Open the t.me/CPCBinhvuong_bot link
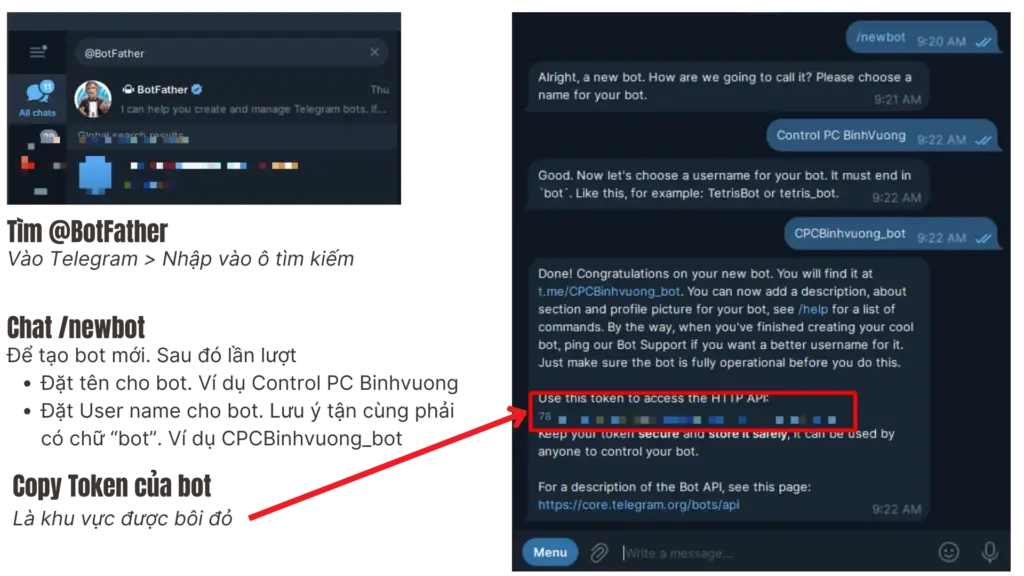 click(x=609, y=291)
